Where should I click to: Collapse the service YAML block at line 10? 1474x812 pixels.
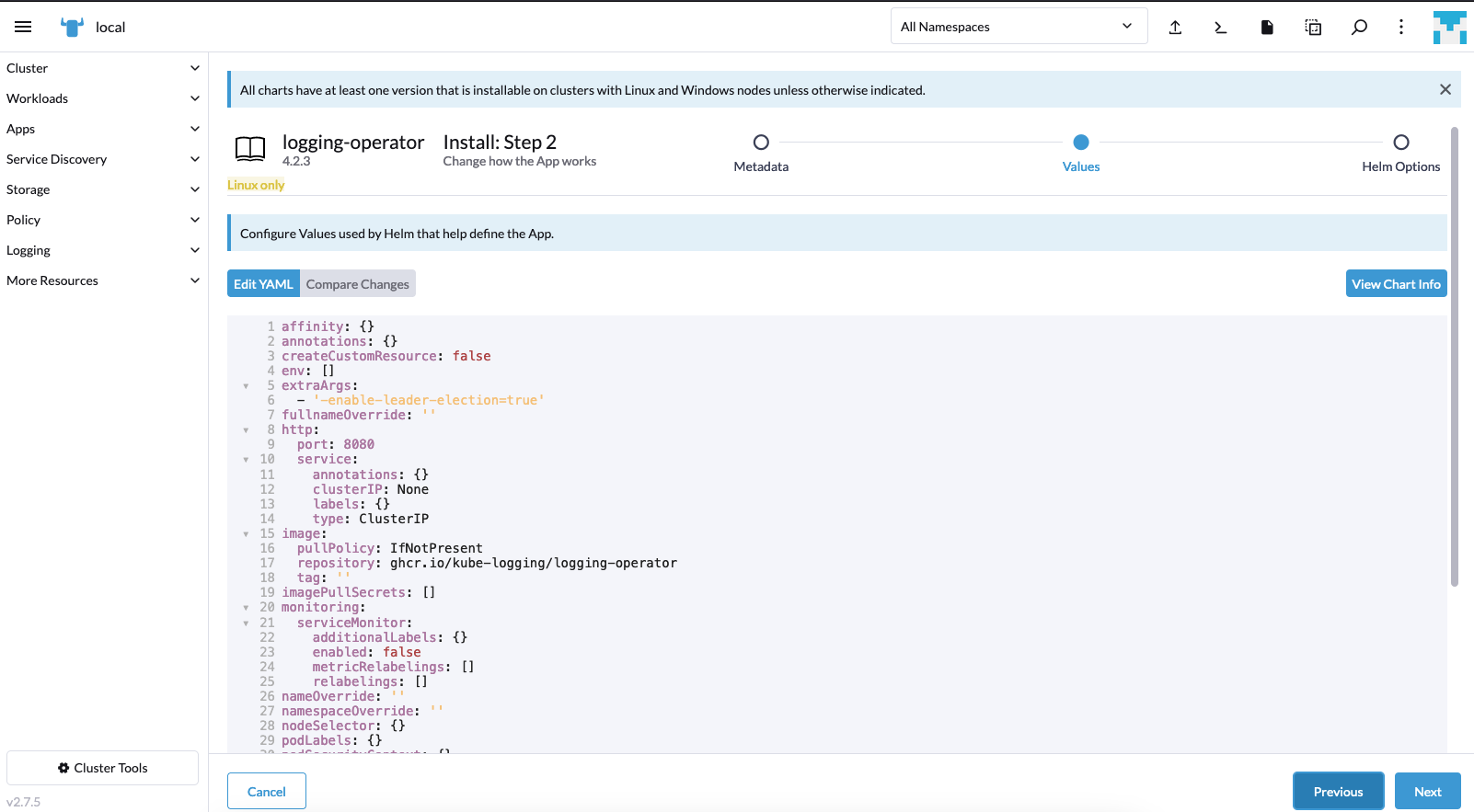pos(246,460)
